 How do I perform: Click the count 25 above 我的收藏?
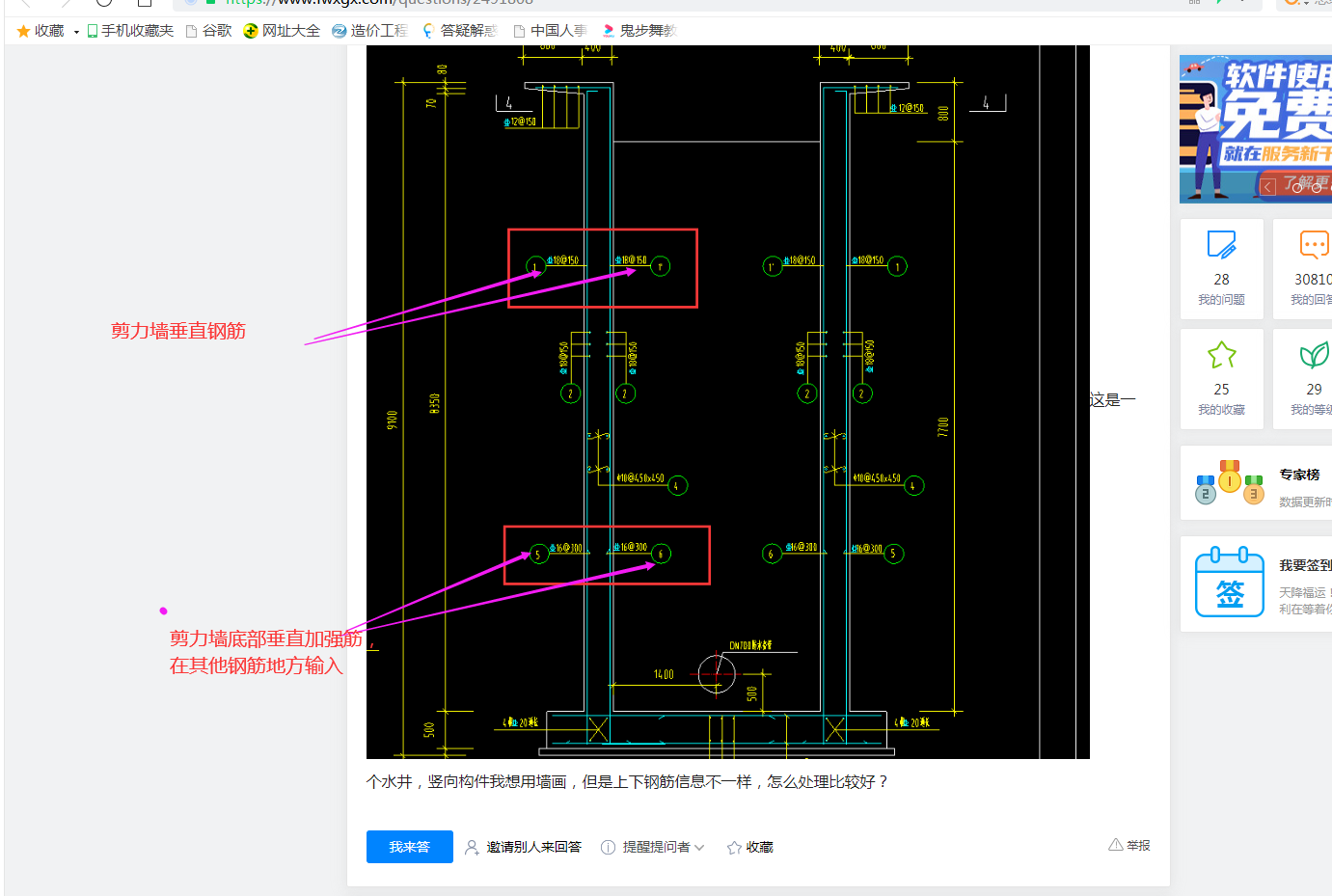click(1222, 390)
